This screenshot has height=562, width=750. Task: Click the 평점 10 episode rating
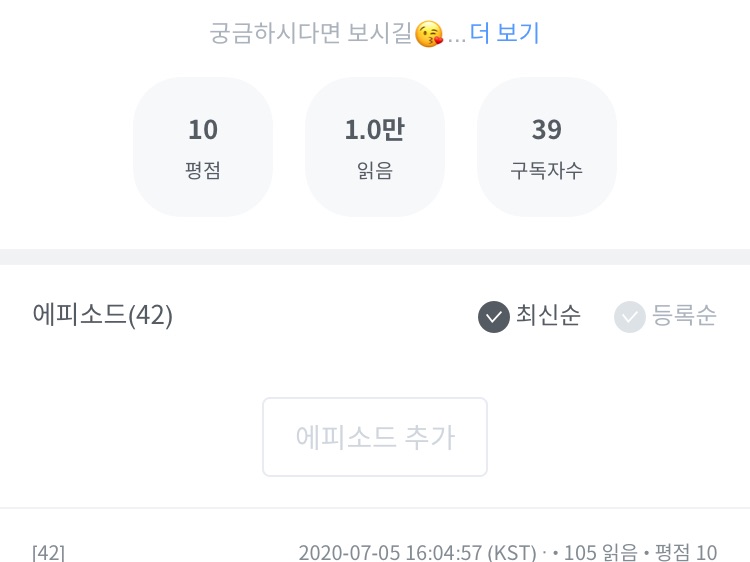coord(686,553)
